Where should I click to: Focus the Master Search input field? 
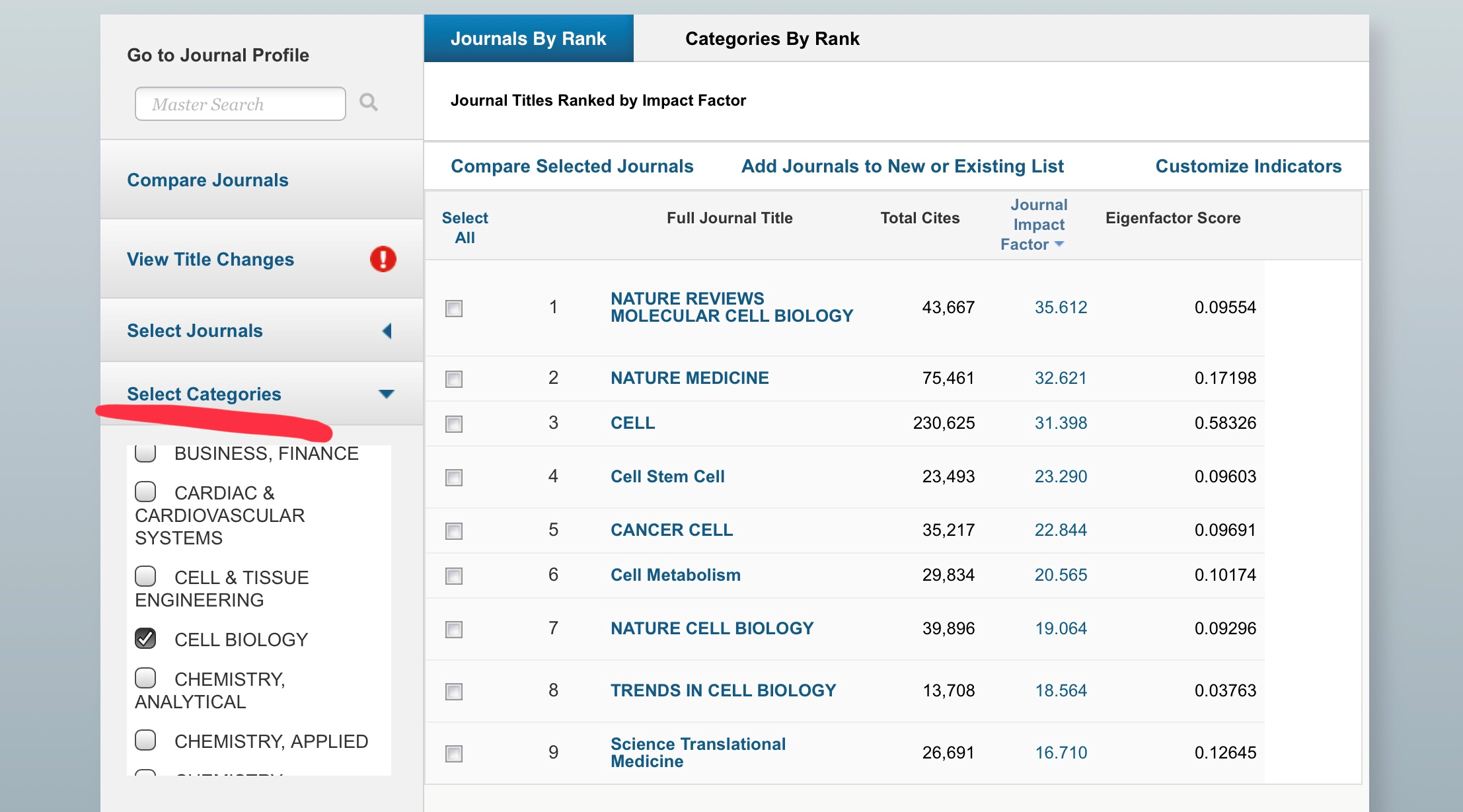(x=240, y=104)
